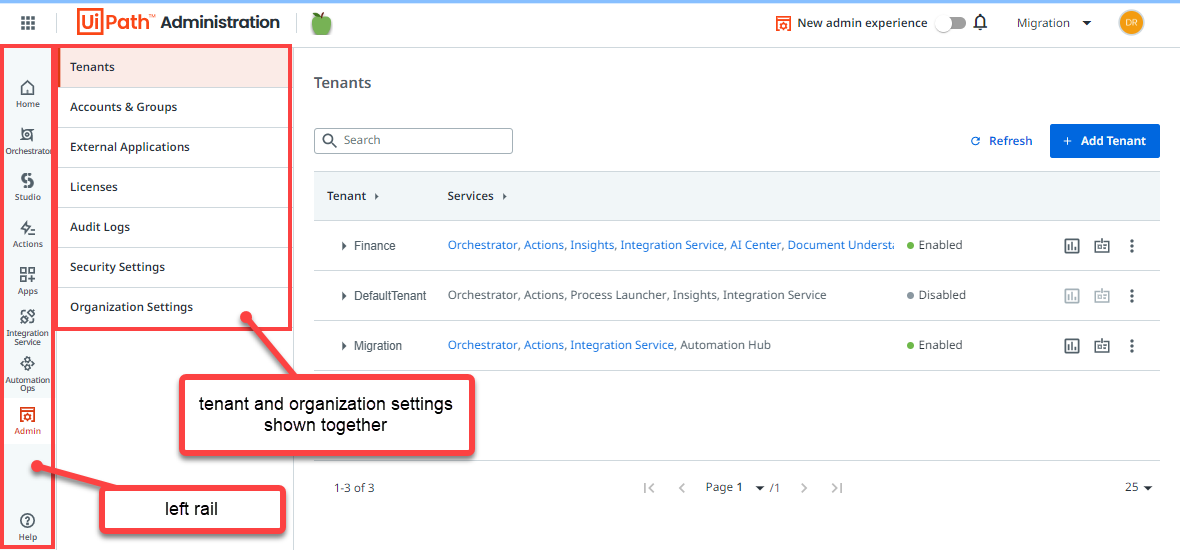Select Admin in left rail

point(28,421)
